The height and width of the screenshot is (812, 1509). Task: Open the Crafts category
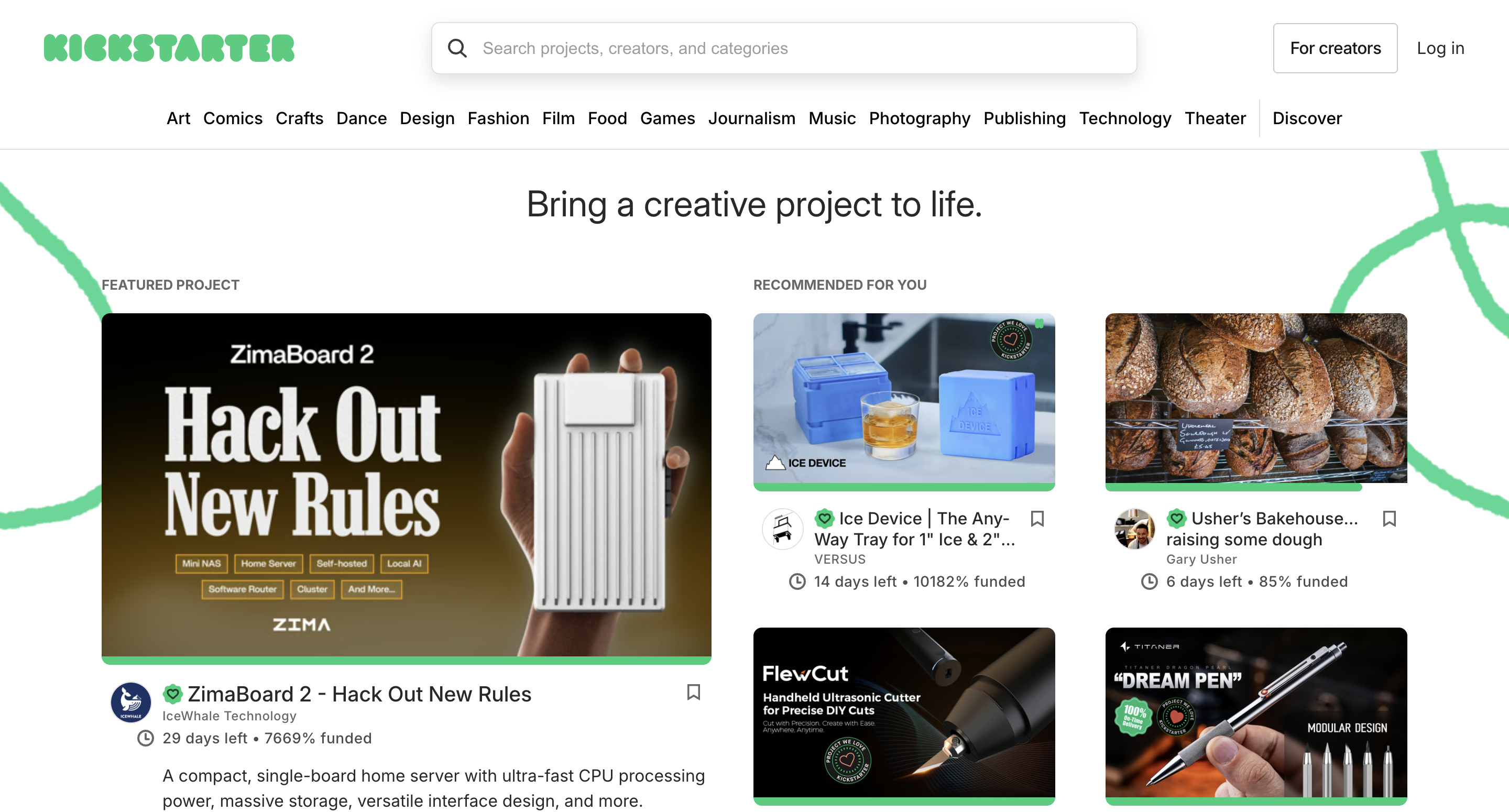pyautogui.click(x=299, y=118)
